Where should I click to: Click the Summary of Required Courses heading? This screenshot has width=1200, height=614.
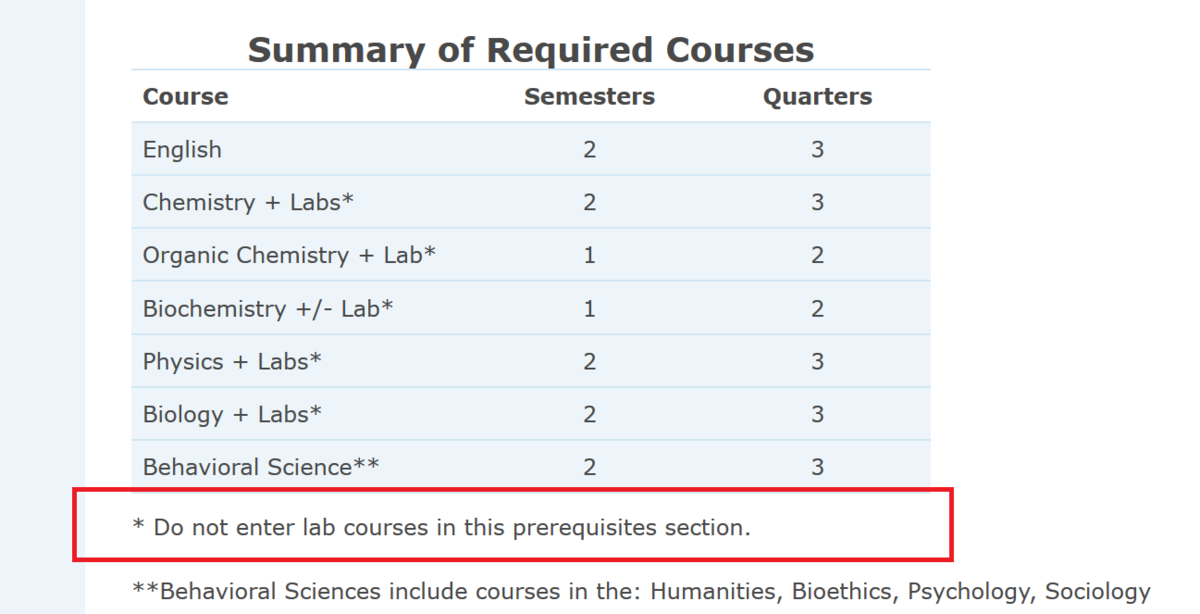pos(530,49)
